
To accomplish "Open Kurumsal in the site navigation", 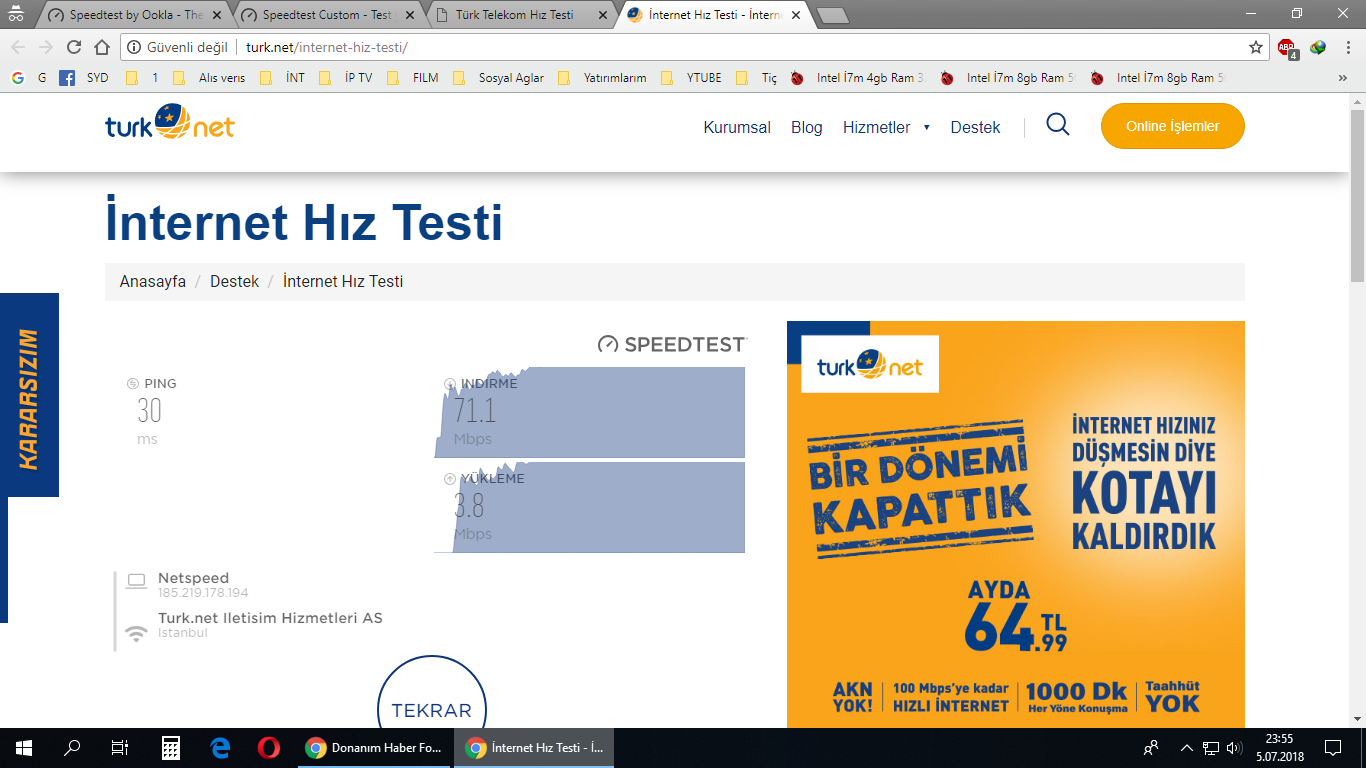I will (x=737, y=127).
